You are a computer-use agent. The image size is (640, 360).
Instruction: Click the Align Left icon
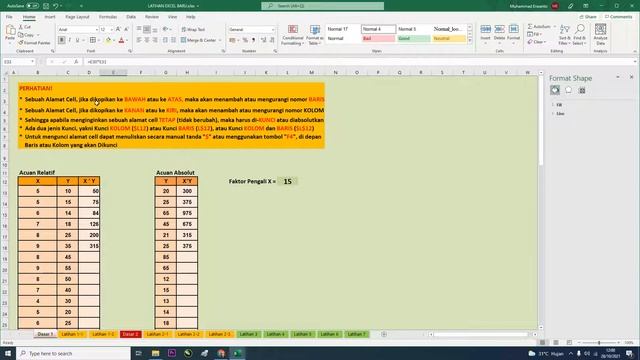click(x=139, y=40)
